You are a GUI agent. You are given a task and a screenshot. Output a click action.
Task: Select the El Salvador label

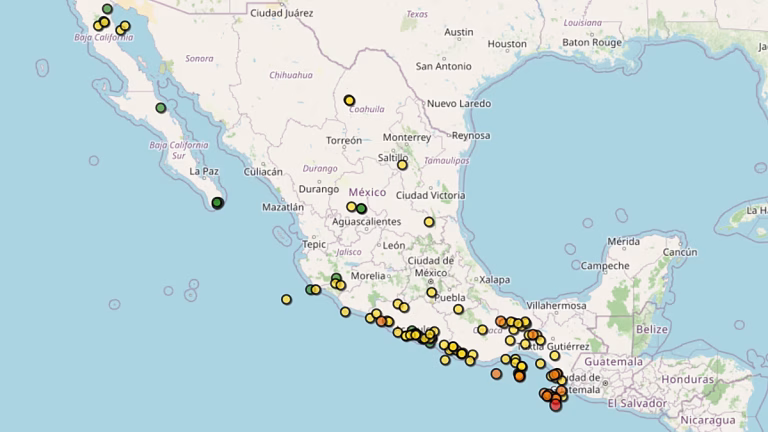pyautogui.click(x=637, y=404)
